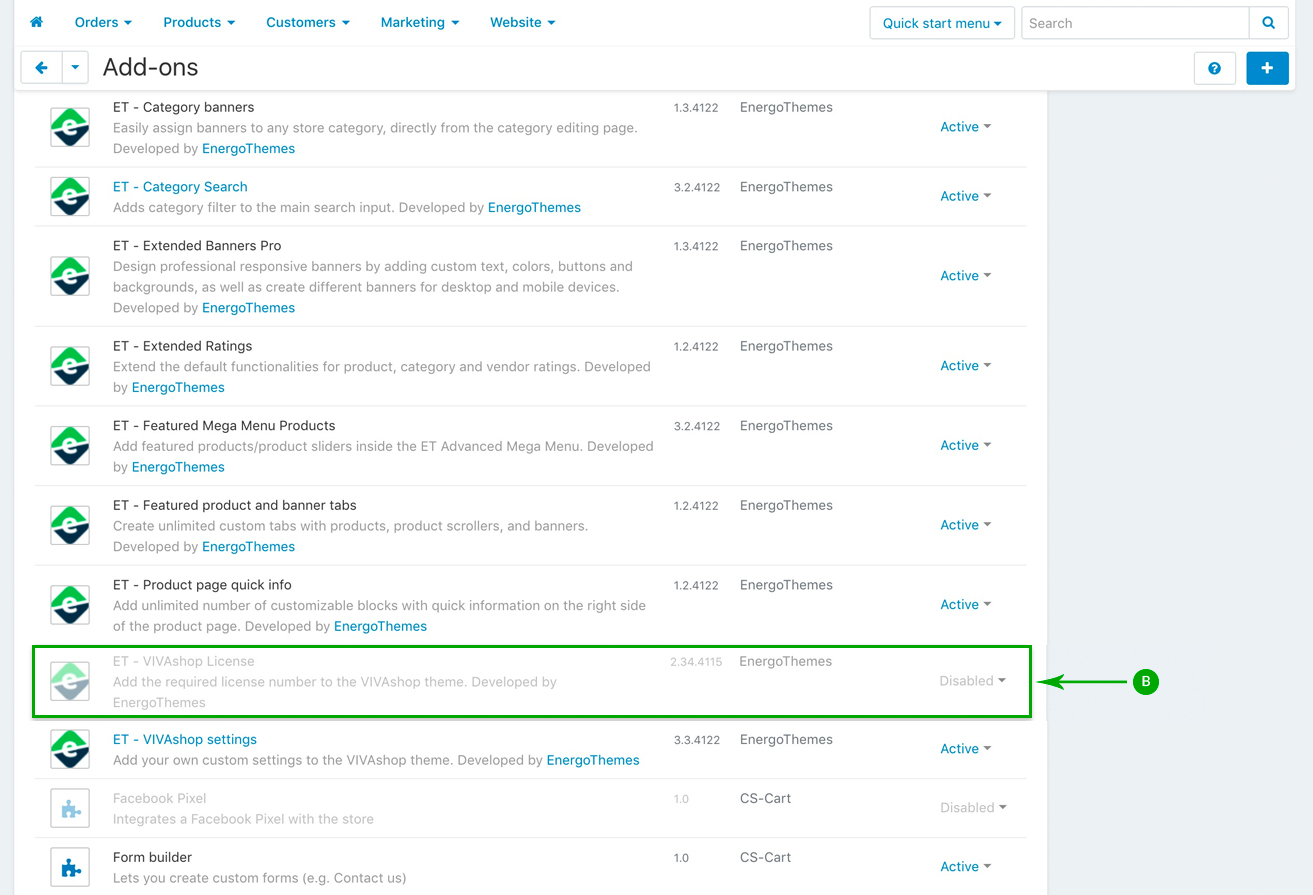Click EnergoThemes link in VIVAshop settings description
Screen dimensions: 1313x895
coord(593,761)
